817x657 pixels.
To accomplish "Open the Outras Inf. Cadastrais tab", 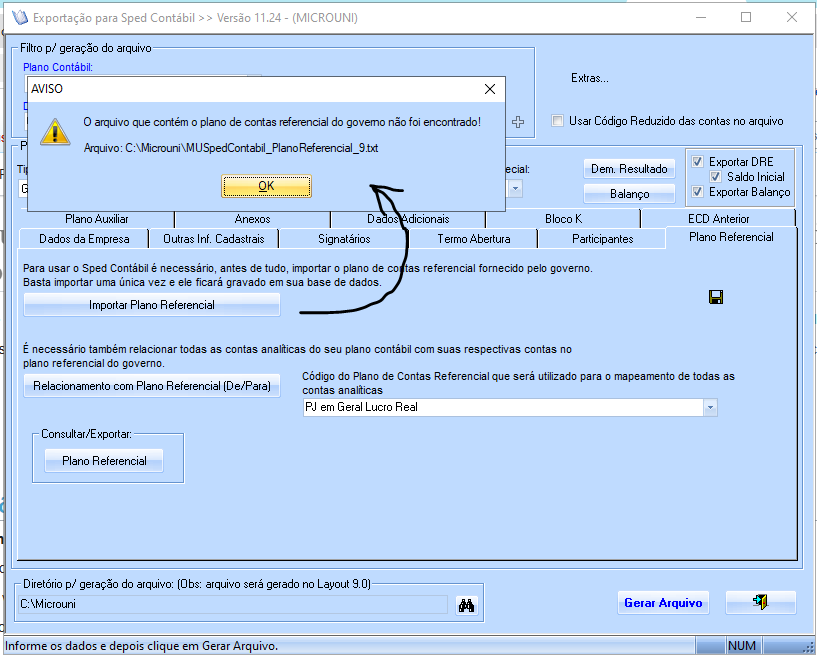I will tap(214, 239).
